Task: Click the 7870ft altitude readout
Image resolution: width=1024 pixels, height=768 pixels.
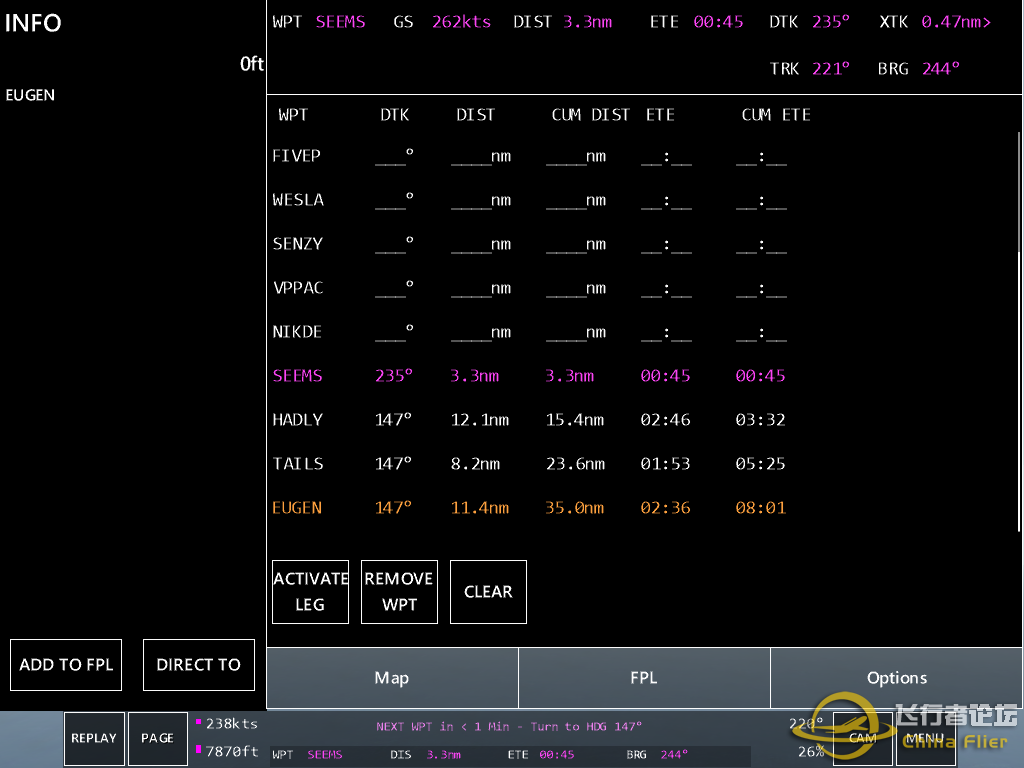Action: 232,752
